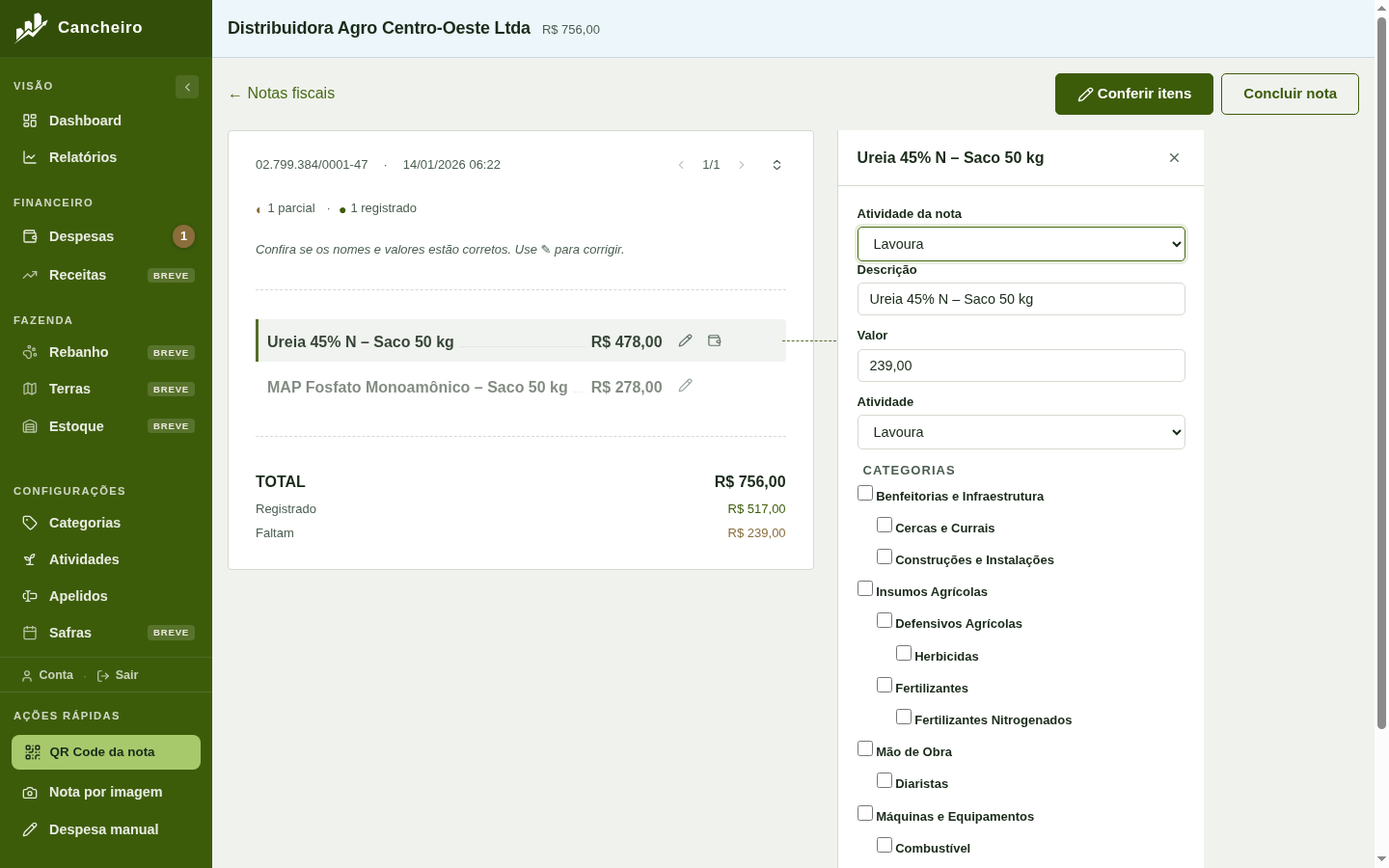The image size is (1389, 868).
Task: Tick the Diaristas checkbox
Action: click(x=885, y=780)
